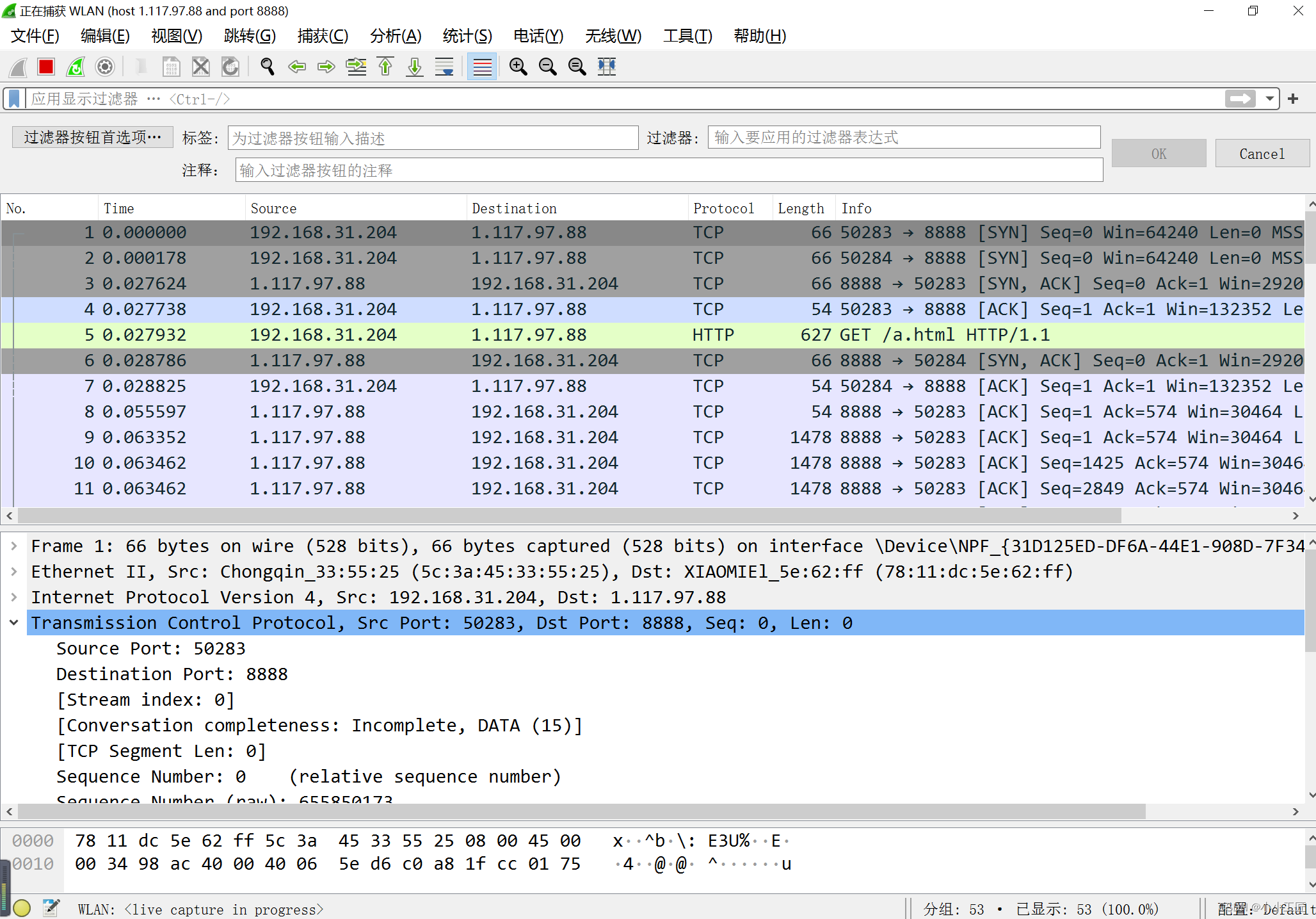Select packet 9 at time 0.063352
Screen dimensions: 1316x919
tap(653, 437)
